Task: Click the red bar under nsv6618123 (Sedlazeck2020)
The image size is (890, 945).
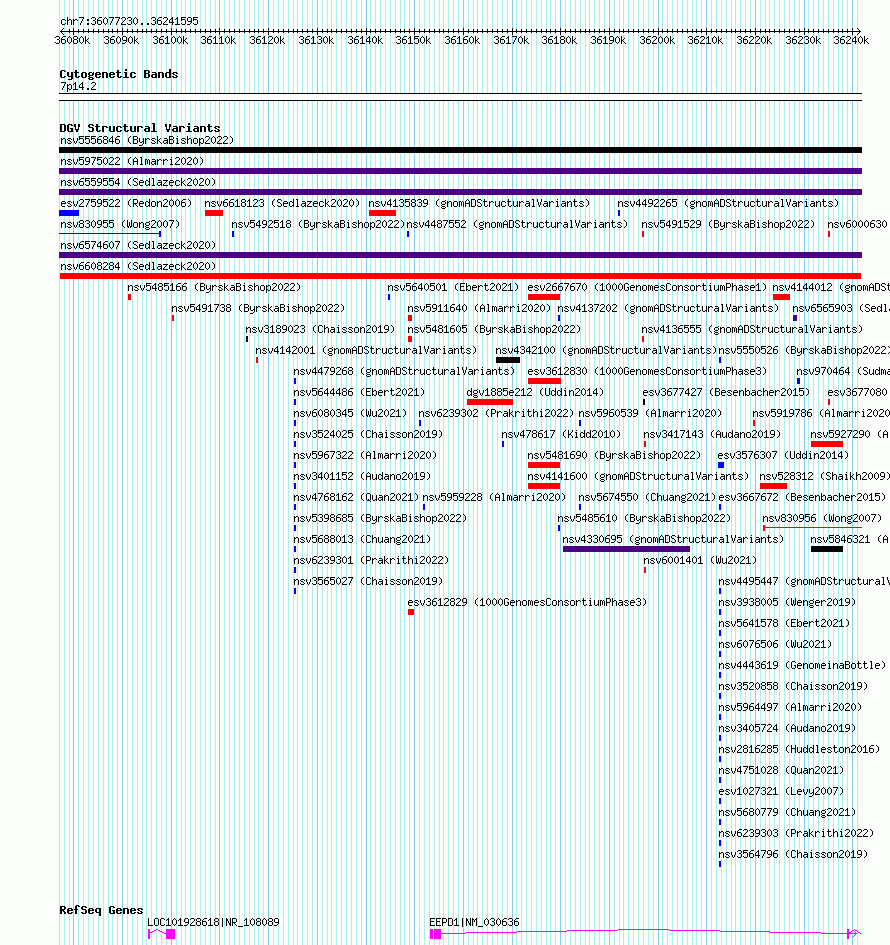Action: point(214,213)
